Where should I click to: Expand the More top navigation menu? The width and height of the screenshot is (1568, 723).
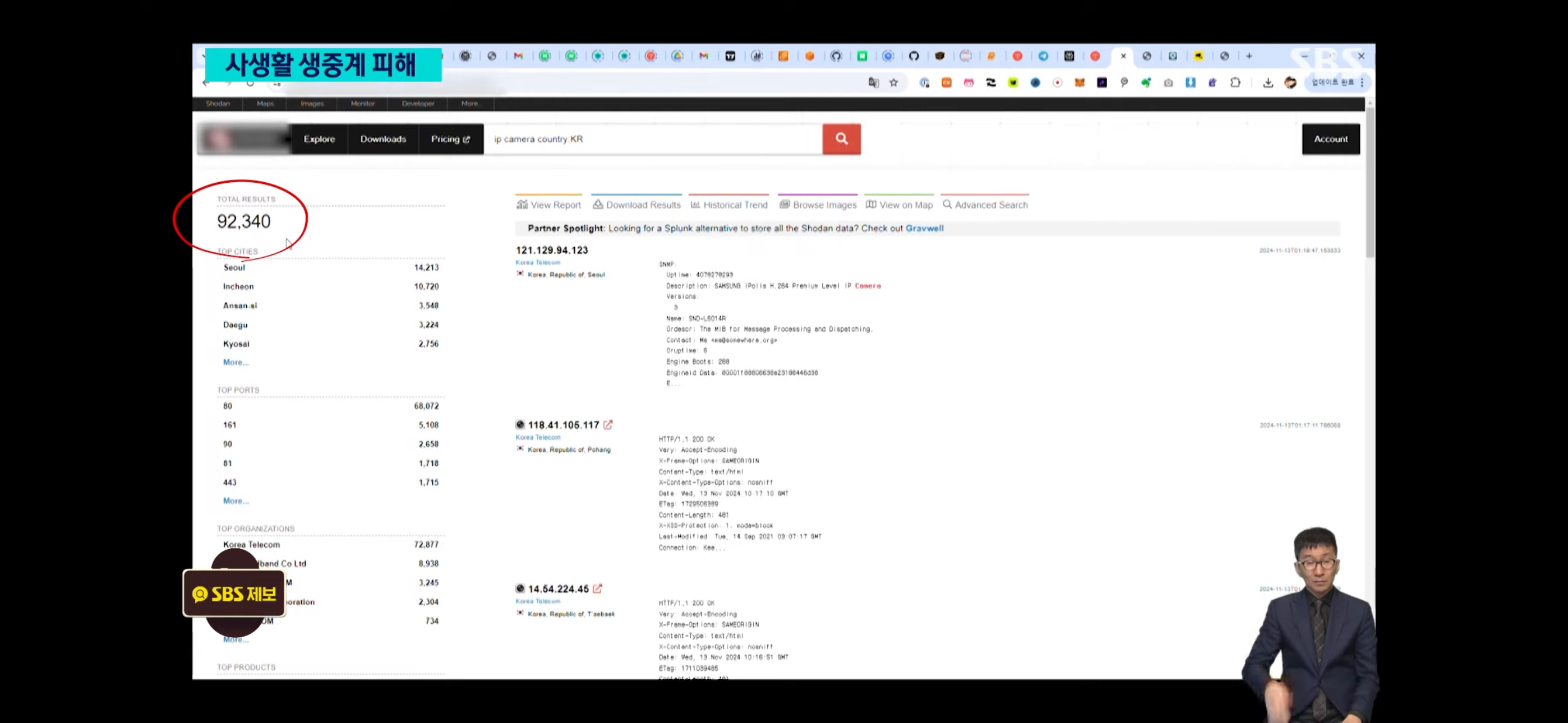(470, 104)
